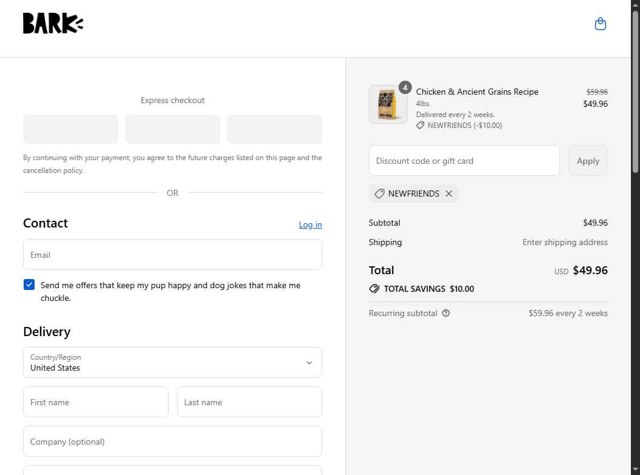Click the Chicken & Ancient Grains product thumbnail
This screenshot has height=475, width=640.
pos(388,104)
